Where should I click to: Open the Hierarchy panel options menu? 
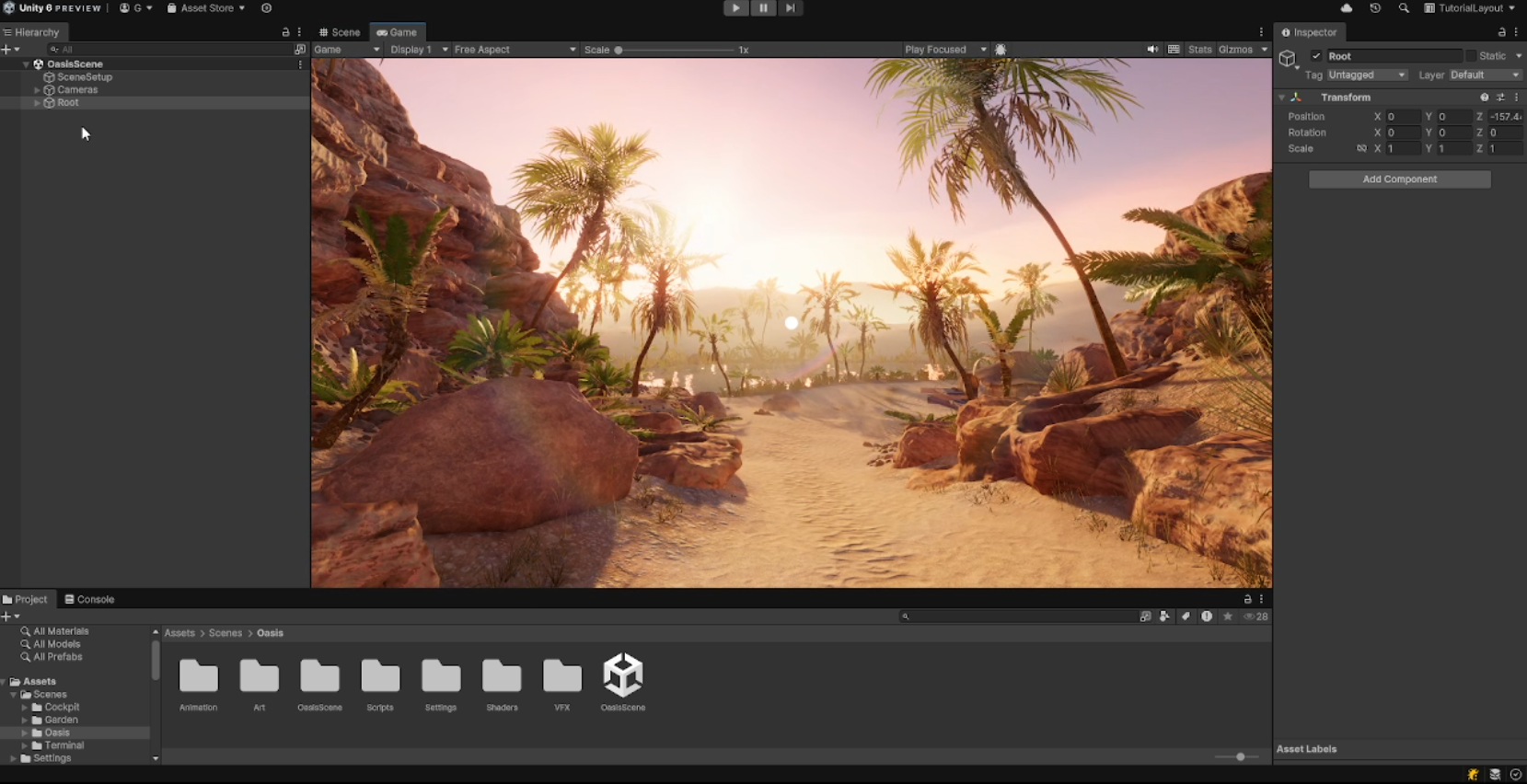[x=299, y=32]
